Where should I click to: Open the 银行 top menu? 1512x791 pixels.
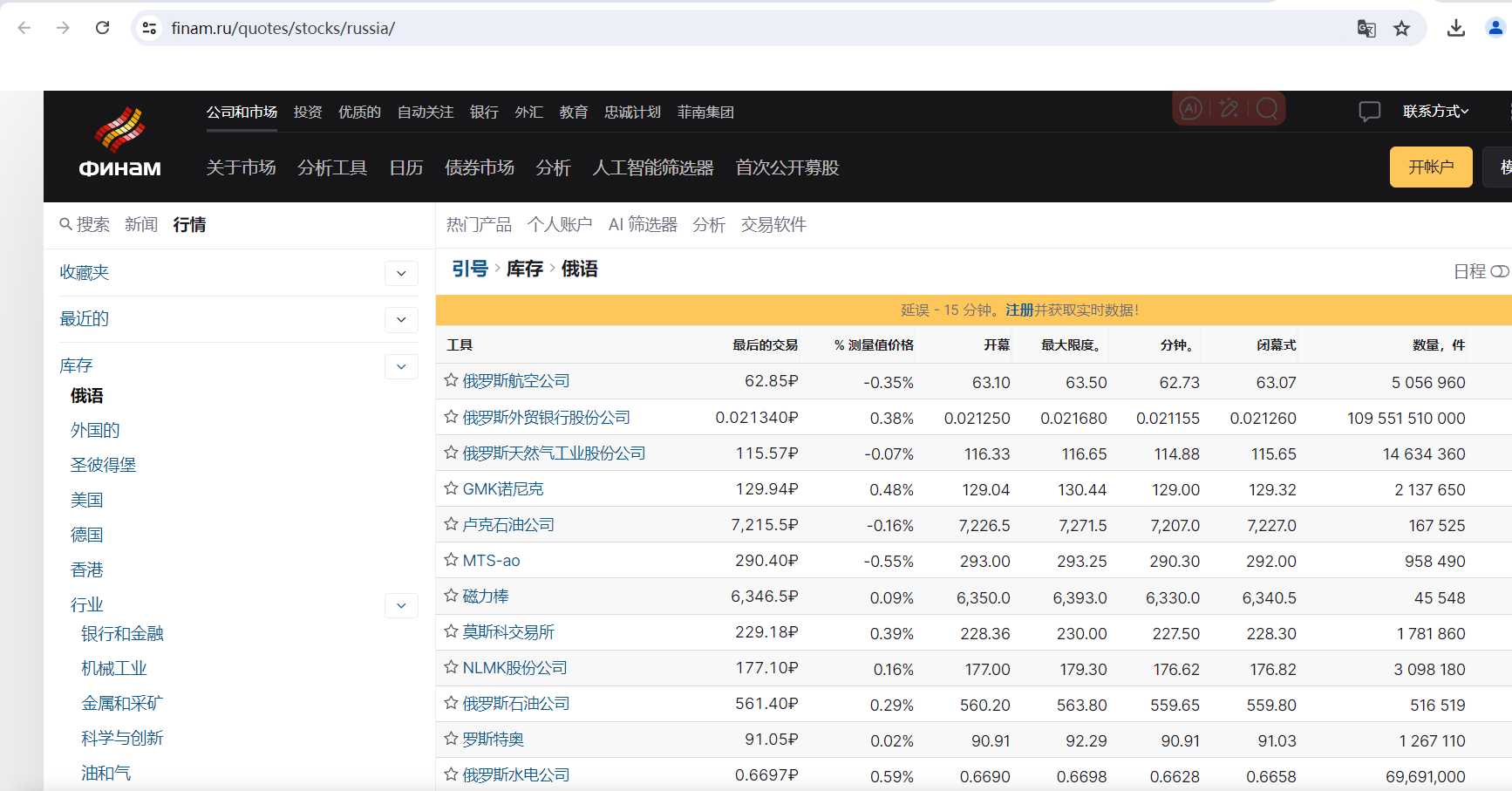click(484, 112)
